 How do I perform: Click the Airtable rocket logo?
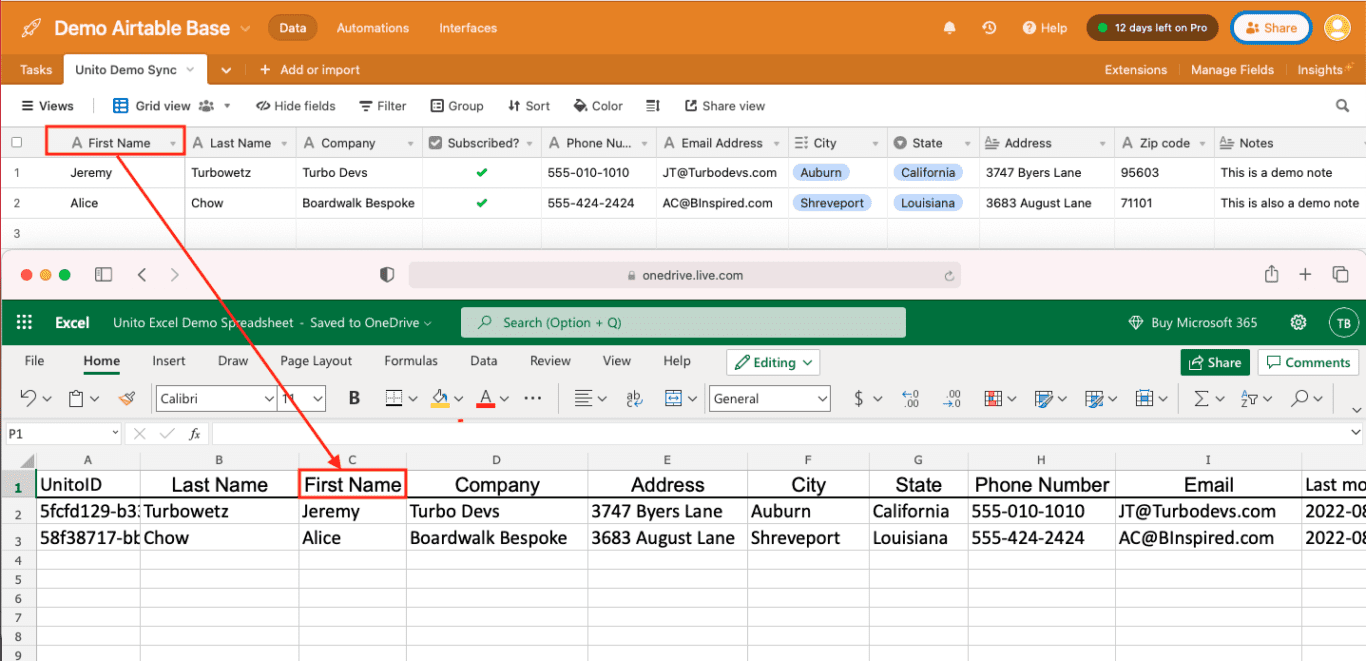[31, 28]
